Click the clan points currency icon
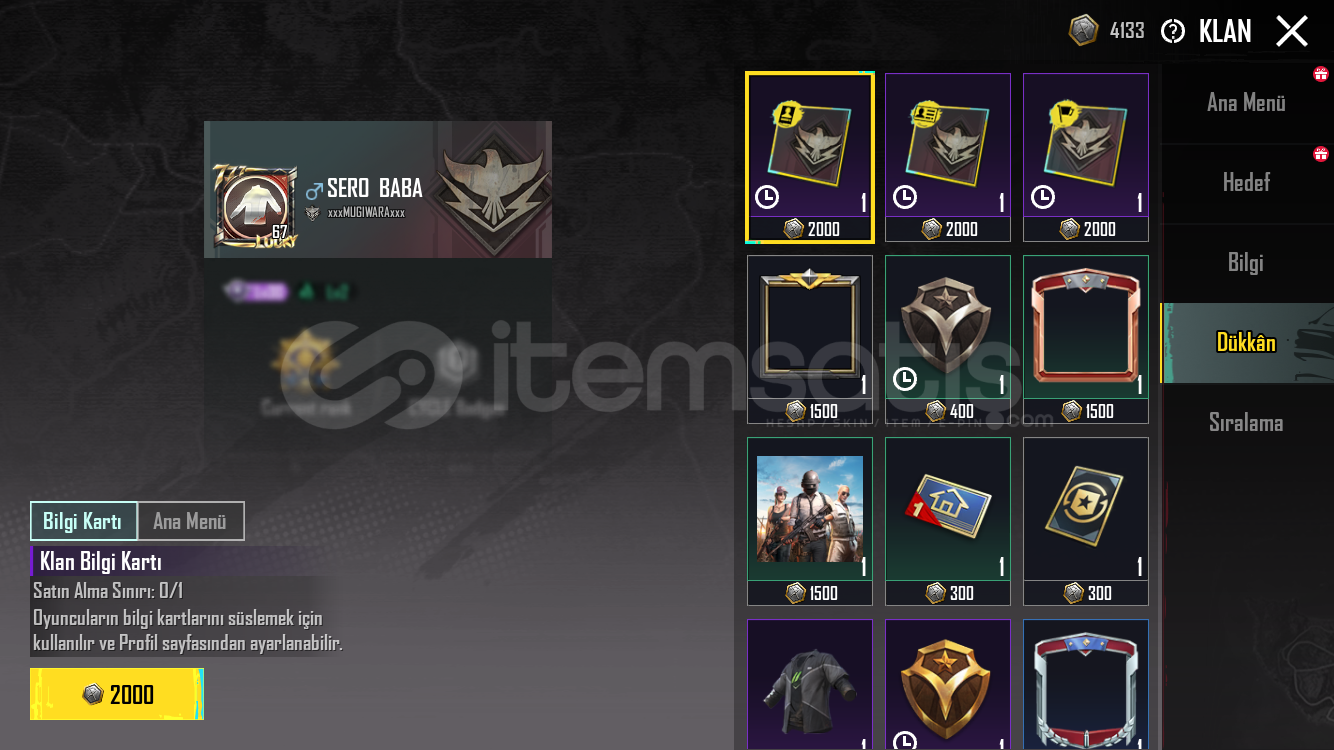The width and height of the screenshot is (1334, 750). pyautogui.click(x=1084, y=31)
